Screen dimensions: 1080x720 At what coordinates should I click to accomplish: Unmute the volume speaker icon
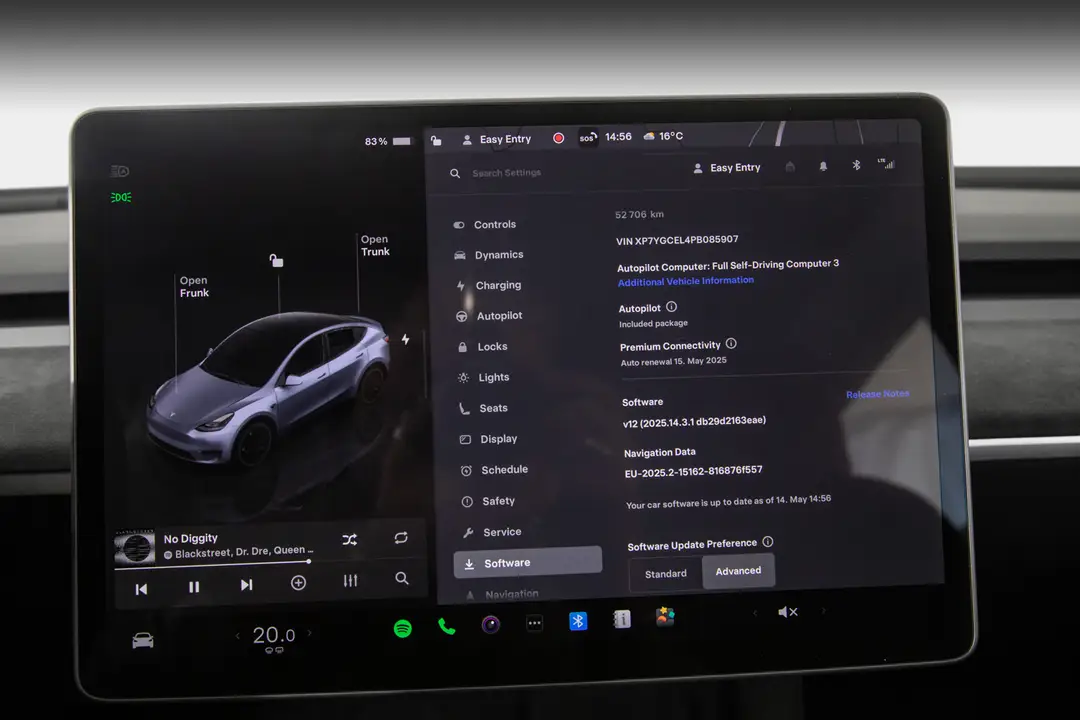[x=787, y=612]
